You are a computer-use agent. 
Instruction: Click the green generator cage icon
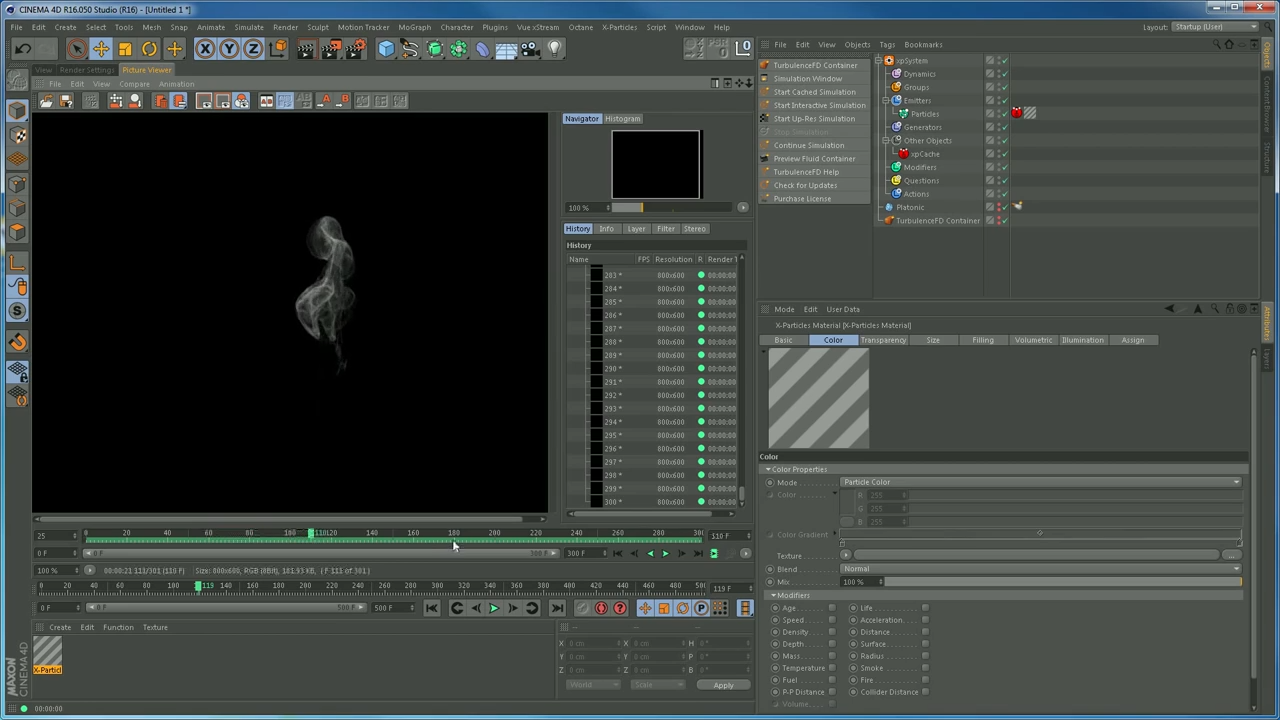[x=435, y=49]
